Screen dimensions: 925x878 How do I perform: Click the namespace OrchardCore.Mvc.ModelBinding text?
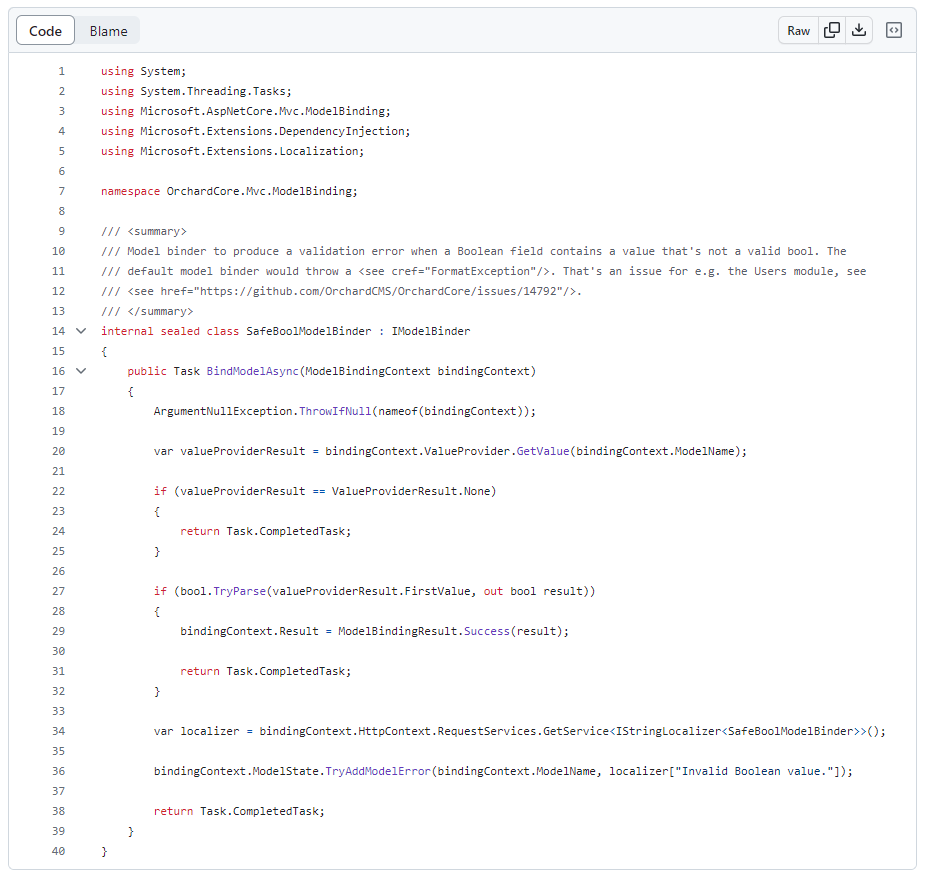point(229,191)
